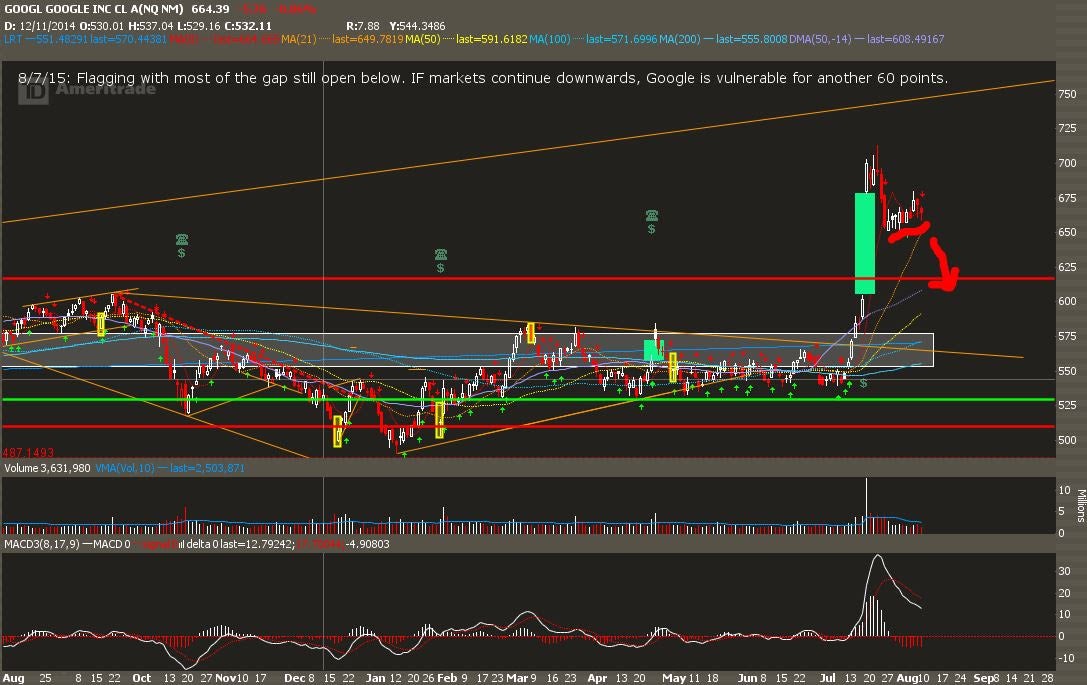
Task: Click the GOOGL GOOGLE INC CL A ticker title
Action: tap(94, 9)
